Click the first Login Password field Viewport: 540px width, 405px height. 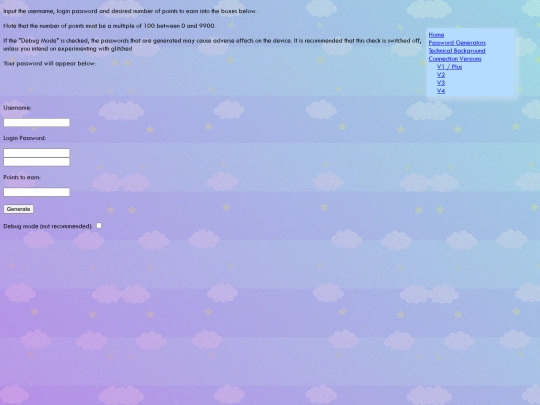[37, 153]
